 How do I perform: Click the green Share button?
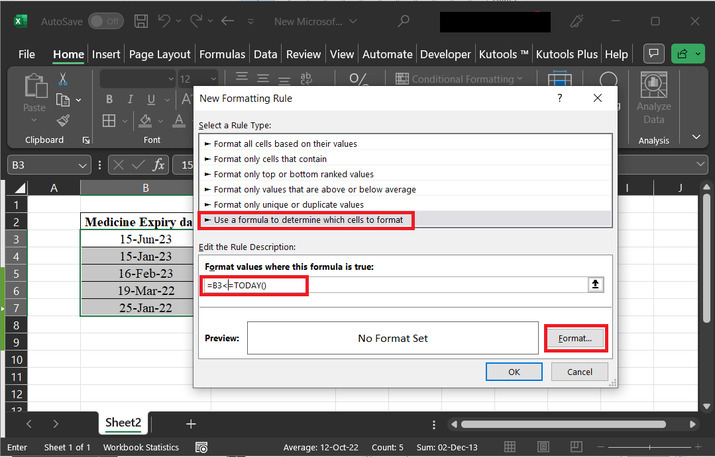pyautogui.click(x=688, y=54)
